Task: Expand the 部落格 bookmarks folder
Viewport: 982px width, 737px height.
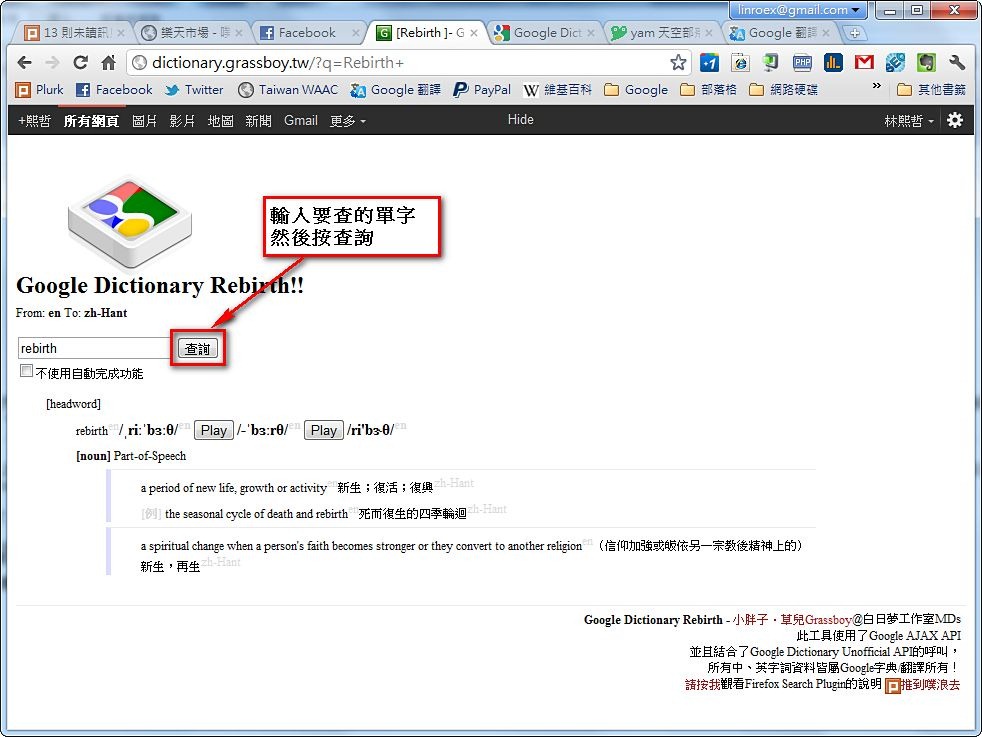Action: [708, 90]
